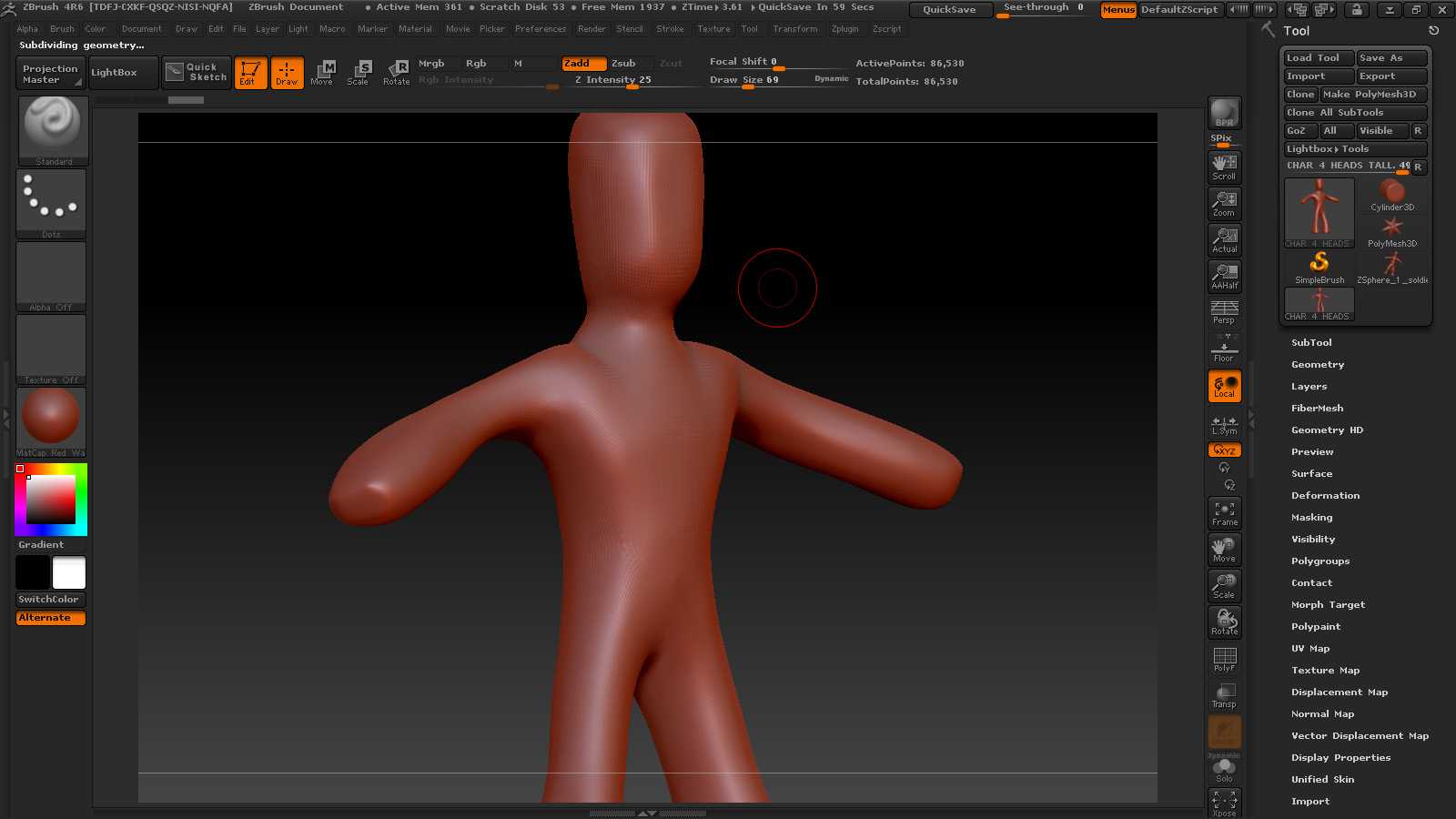Viewport: 1456px width, 819px height.
Task: Toggle L.Sym local symmetry
Action: coord(1224,424)
